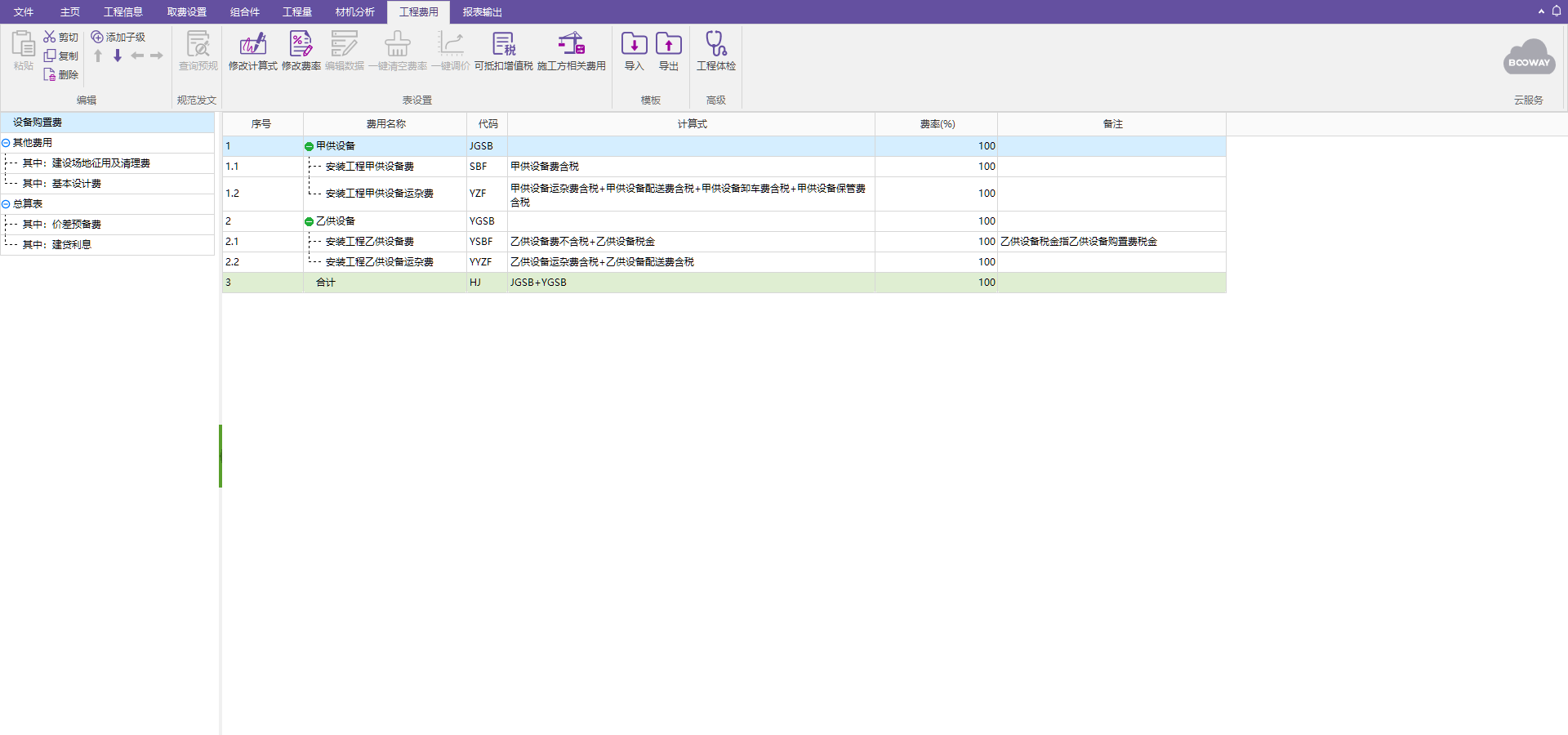Screen dimensions: 1568x735
Task: Collapse the 甲供设备 row group
Action: 309,146
